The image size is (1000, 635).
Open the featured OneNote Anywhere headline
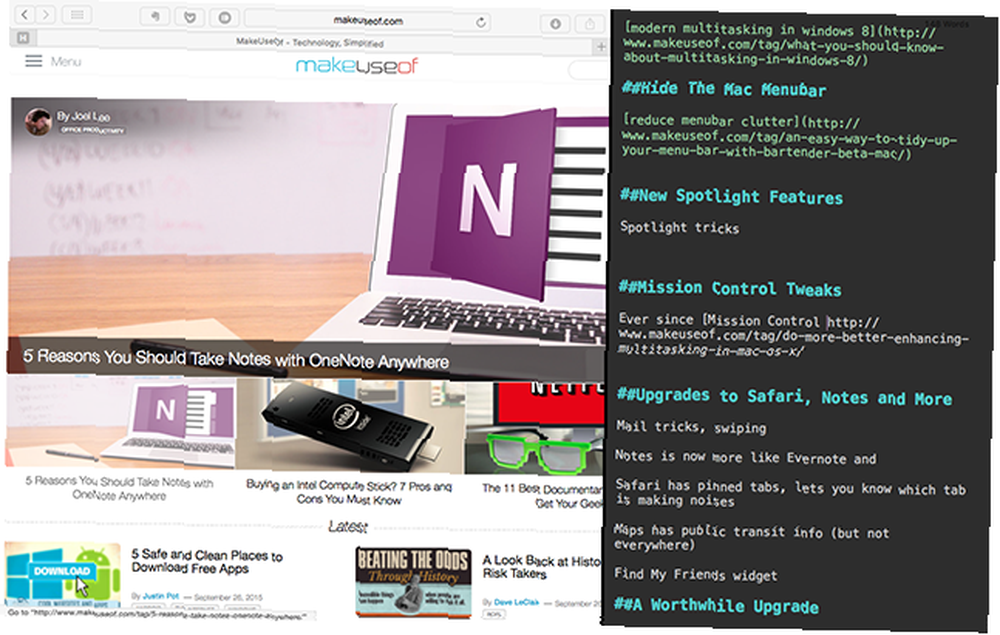point(236,359)
